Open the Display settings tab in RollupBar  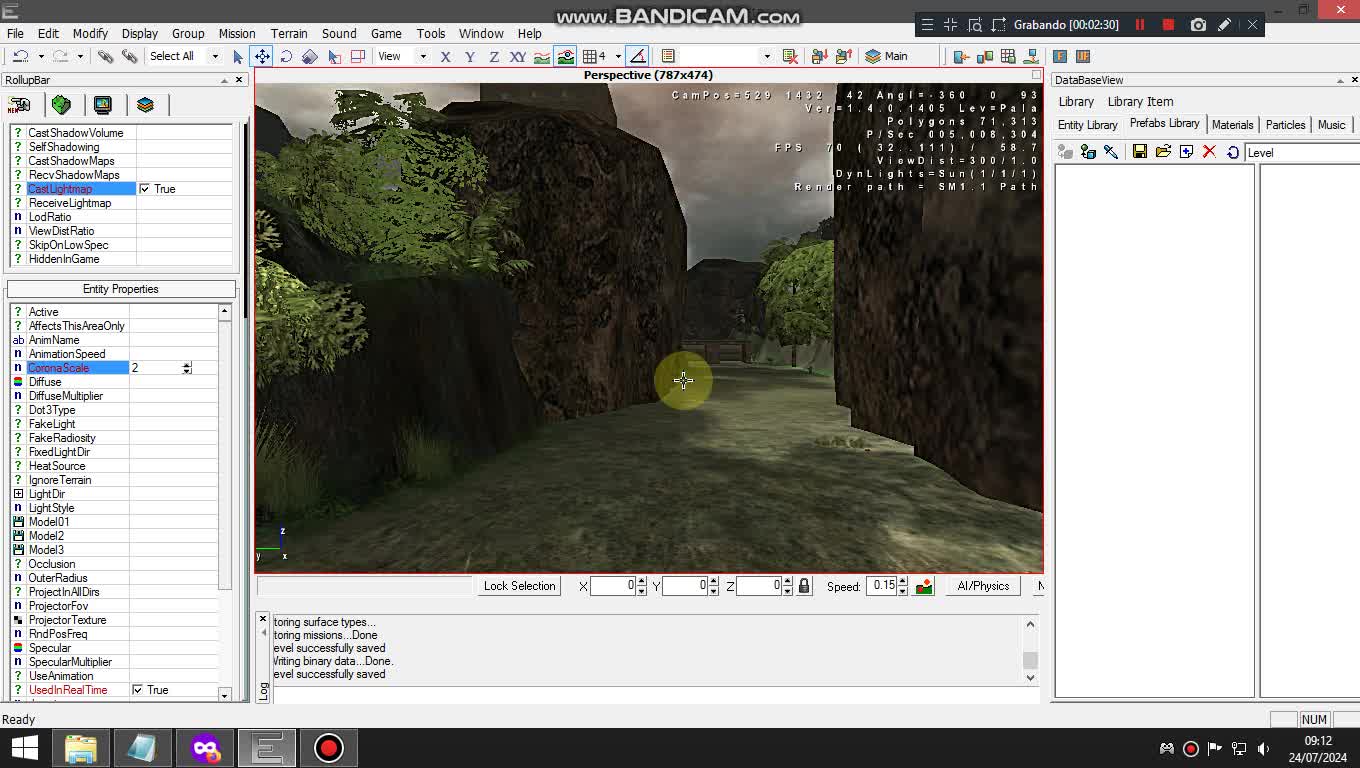(103, 105)
